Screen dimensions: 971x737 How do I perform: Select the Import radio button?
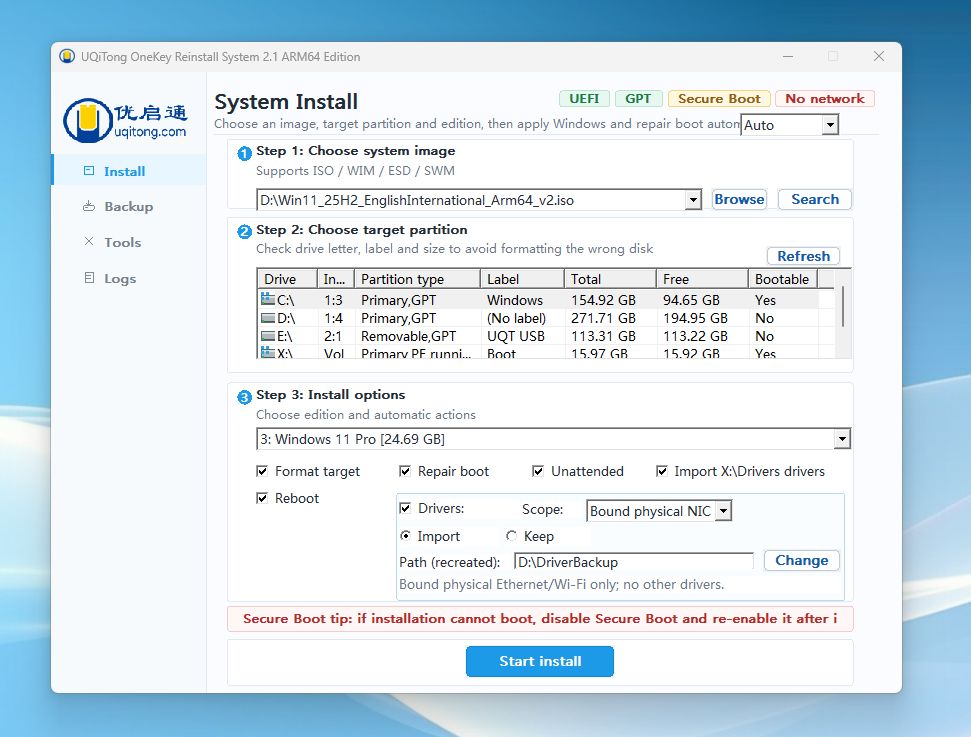[406, 536]
